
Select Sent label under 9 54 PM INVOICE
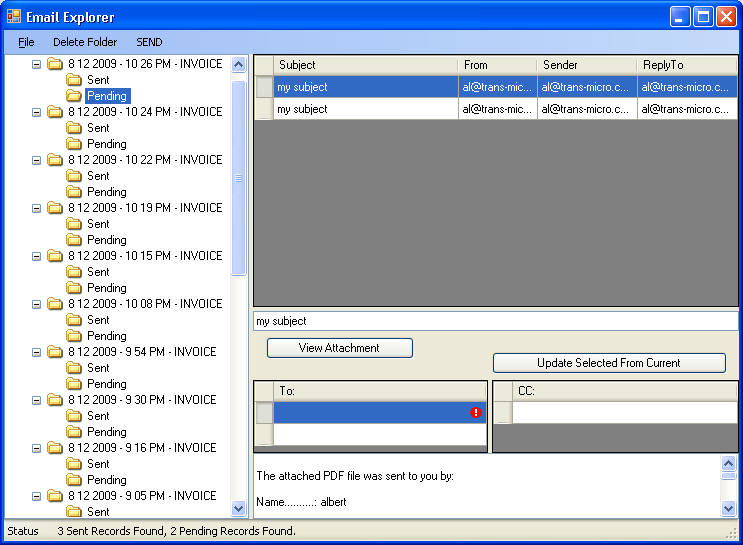(x=98, y=368)
